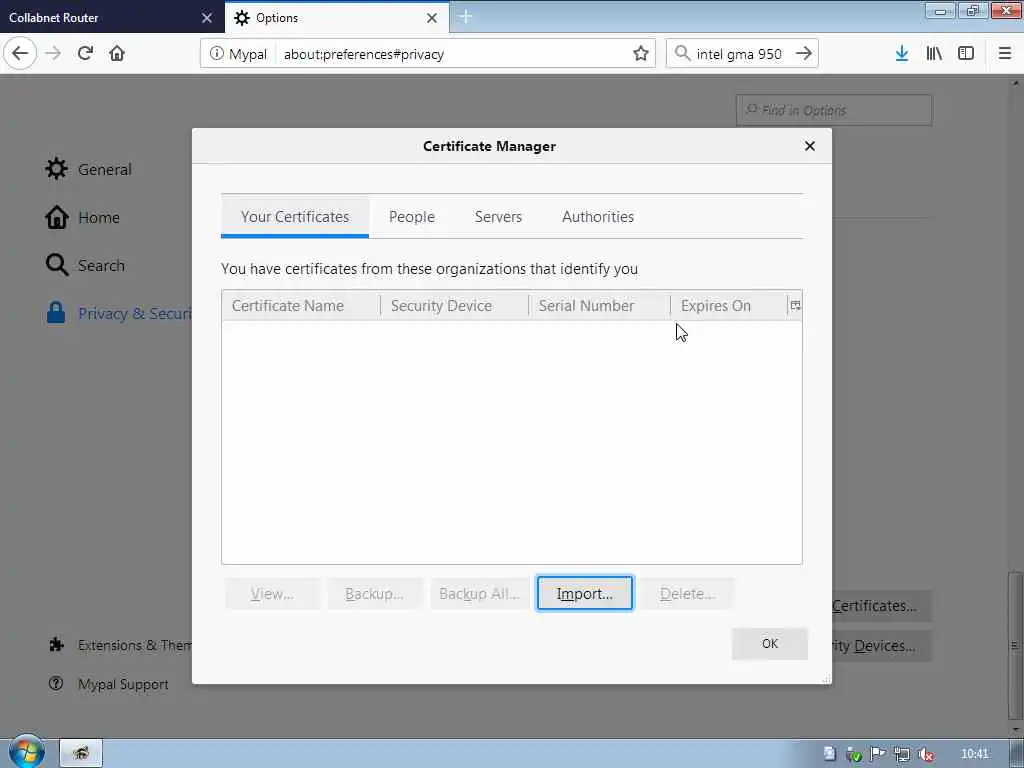The width and height of the screenshot is (1024, 768).
Task: Click the General gear icon
Action: click(56, 169)
